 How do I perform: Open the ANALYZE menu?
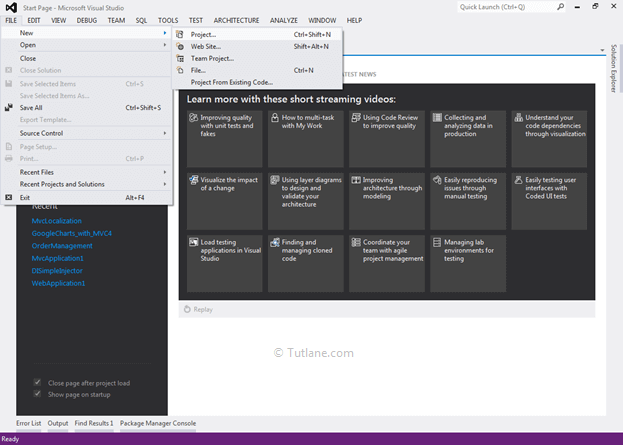pyautogui.click(x=284, y=20)
